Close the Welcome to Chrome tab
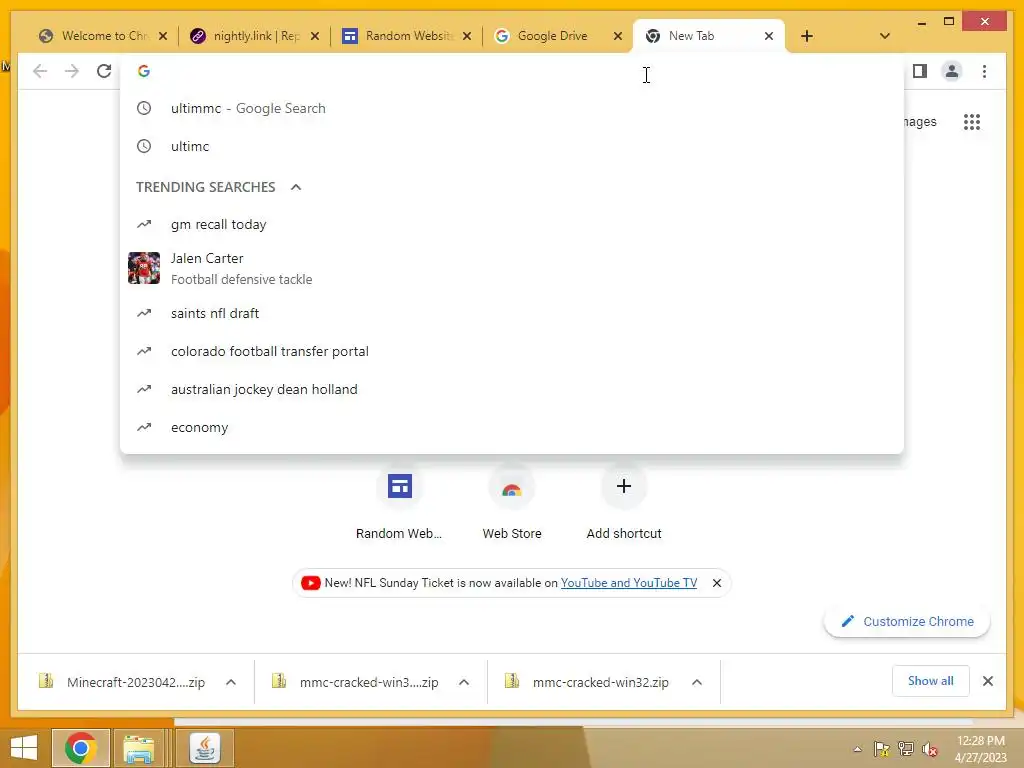Image resolution: width=1024 pixels, height=768 pixels. pos(163,36)
